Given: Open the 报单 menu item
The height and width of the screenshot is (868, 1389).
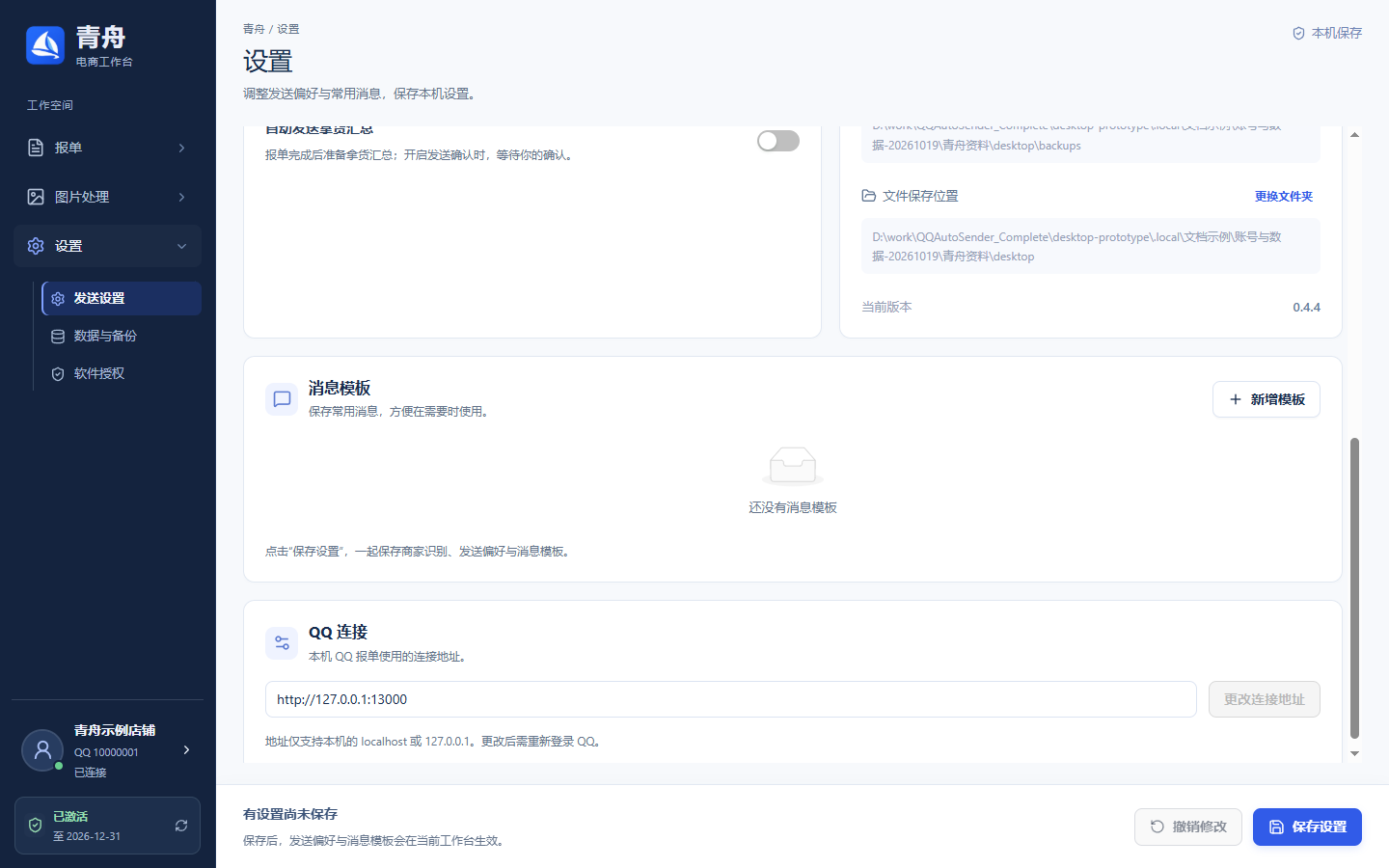Looking at the screenshot, I should [107, 148].
